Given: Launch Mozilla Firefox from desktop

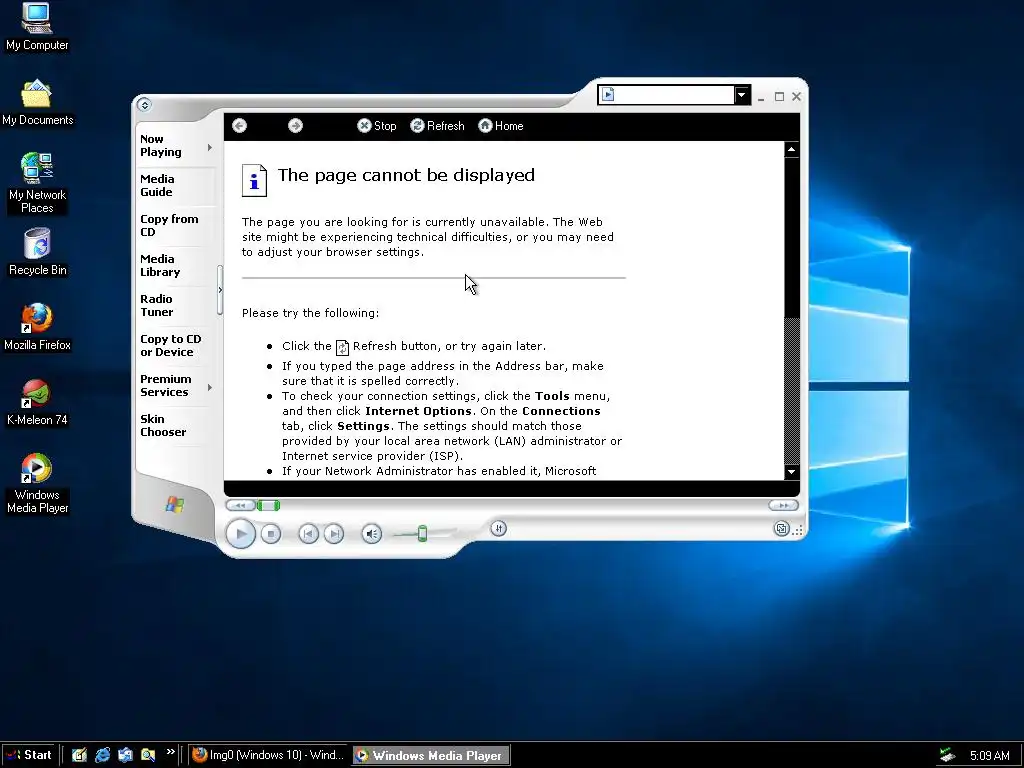Looking at the screenshot, I should pyautogui.click(x=37, y=327).
